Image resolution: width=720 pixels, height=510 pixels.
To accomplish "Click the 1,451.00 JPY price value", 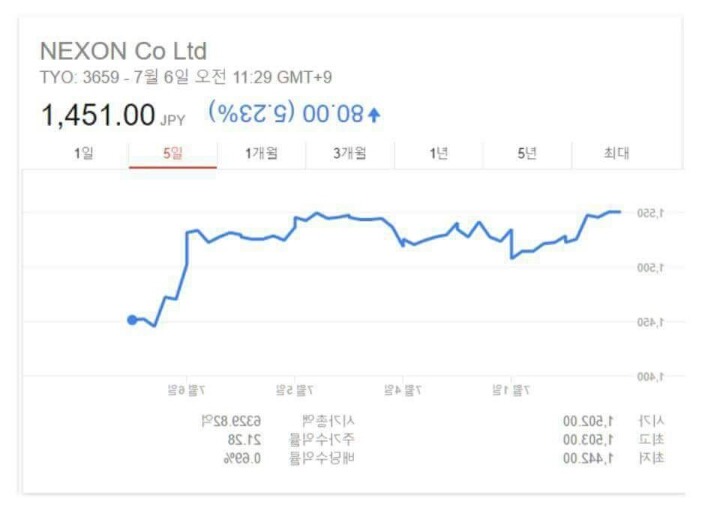I will point(113,115).
